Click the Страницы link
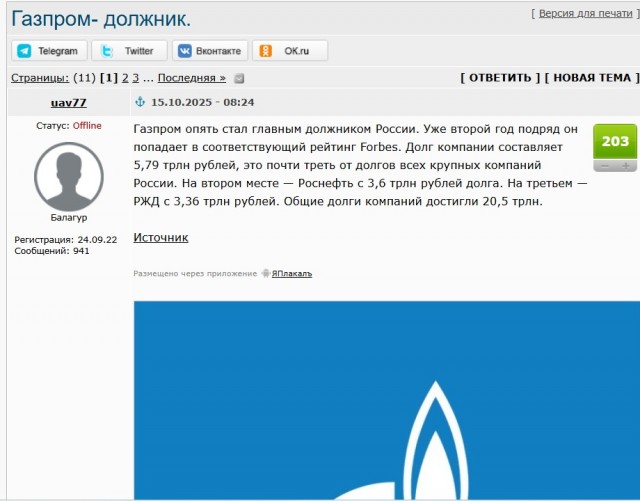Screen dimensions: 640x501 (40, 78)
